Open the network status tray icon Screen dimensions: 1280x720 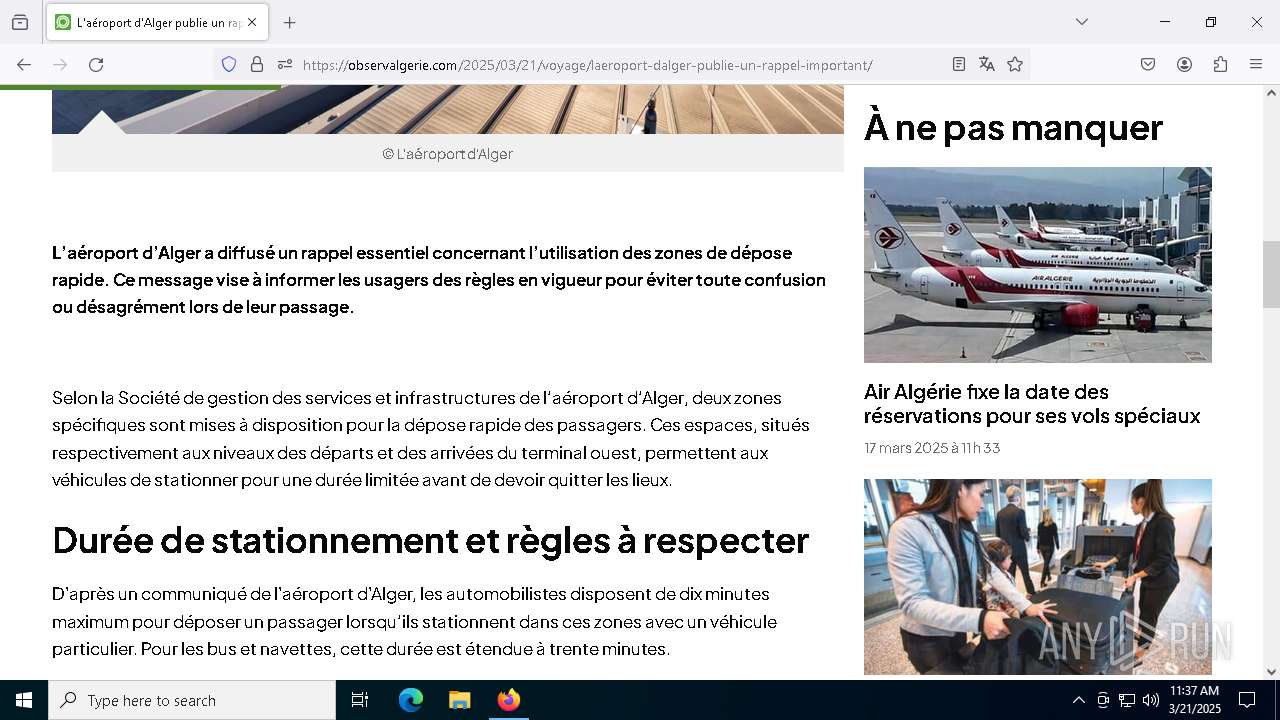[1127, 700]
